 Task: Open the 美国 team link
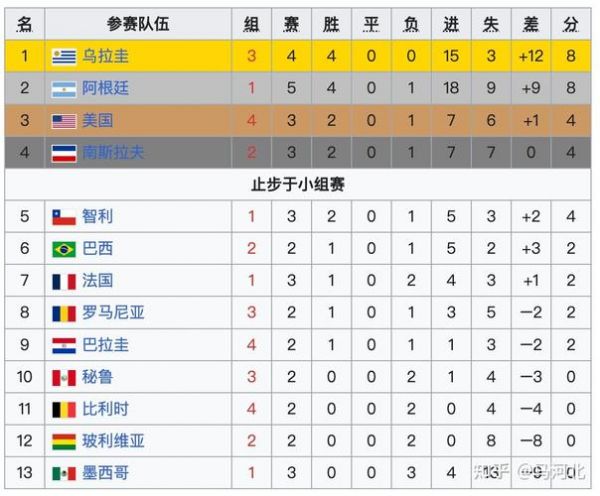click(x=98, y=121)
